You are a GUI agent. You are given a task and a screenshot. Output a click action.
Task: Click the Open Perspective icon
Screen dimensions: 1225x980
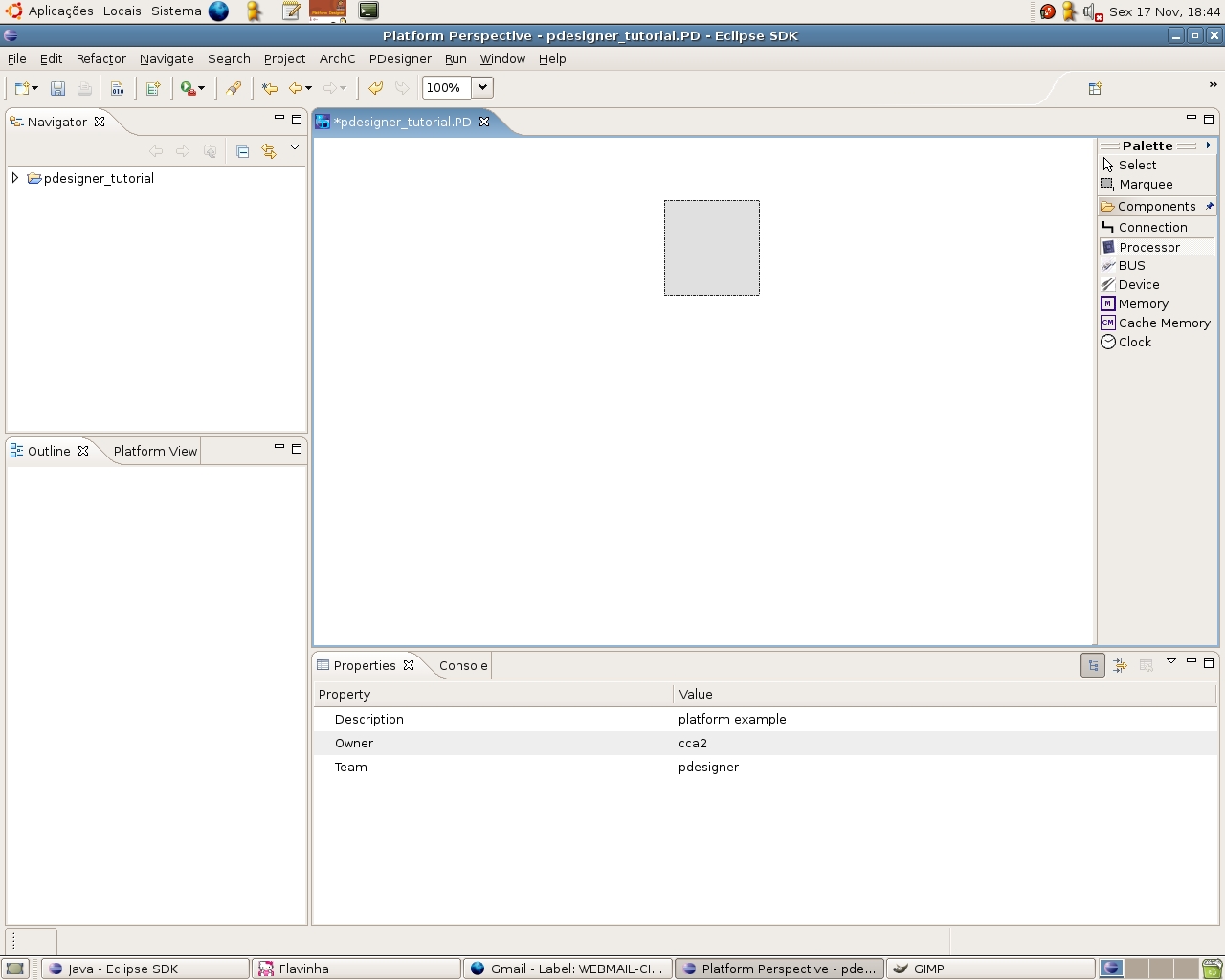(1095, 88)
